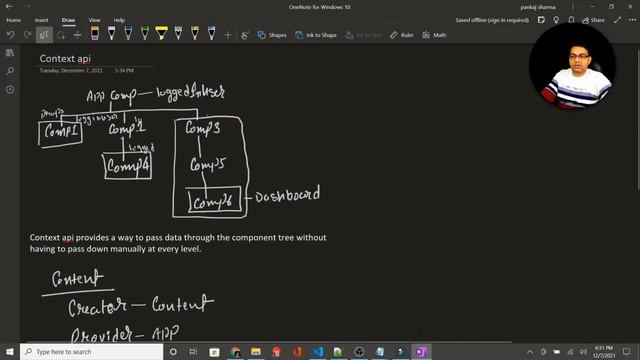Show notebook navigation pane icon

click(x=10, y=53)
